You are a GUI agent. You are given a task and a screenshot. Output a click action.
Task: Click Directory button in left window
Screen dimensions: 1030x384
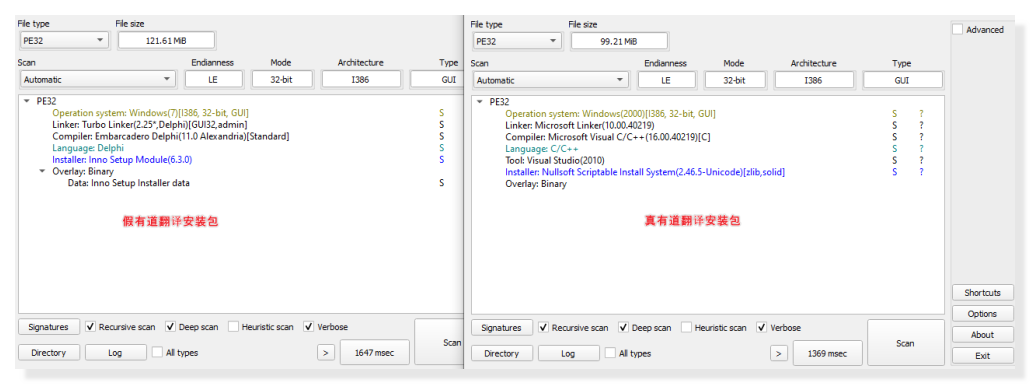click(49, 352)
